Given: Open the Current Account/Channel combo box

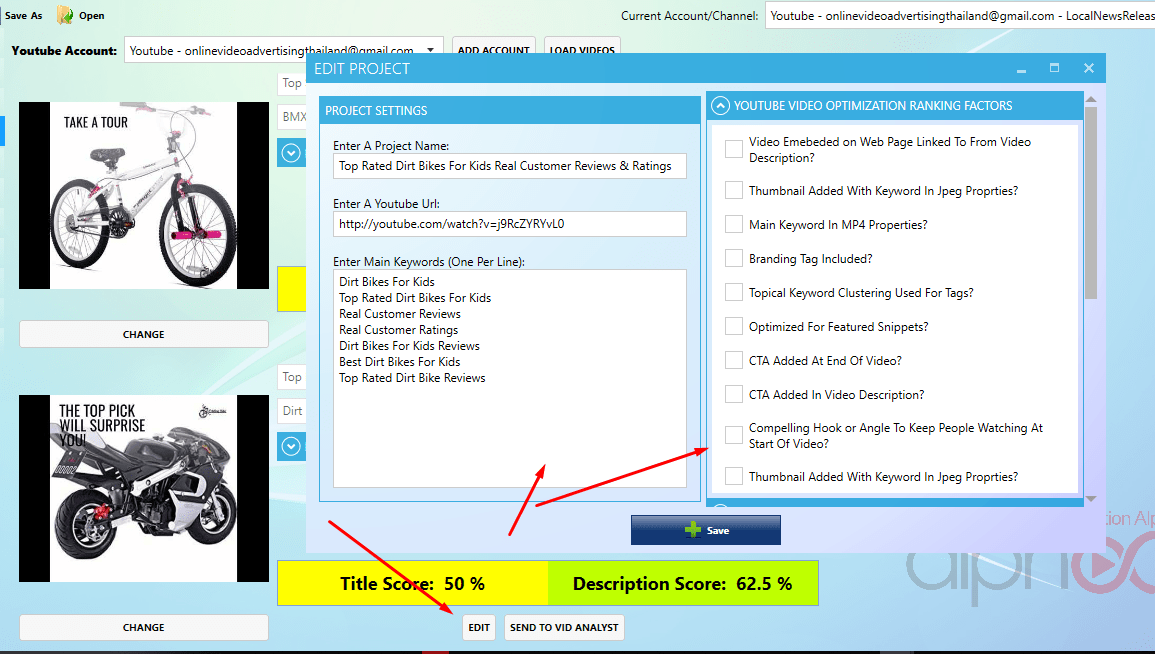Looking at the screenshot, I should click(958, 16).
